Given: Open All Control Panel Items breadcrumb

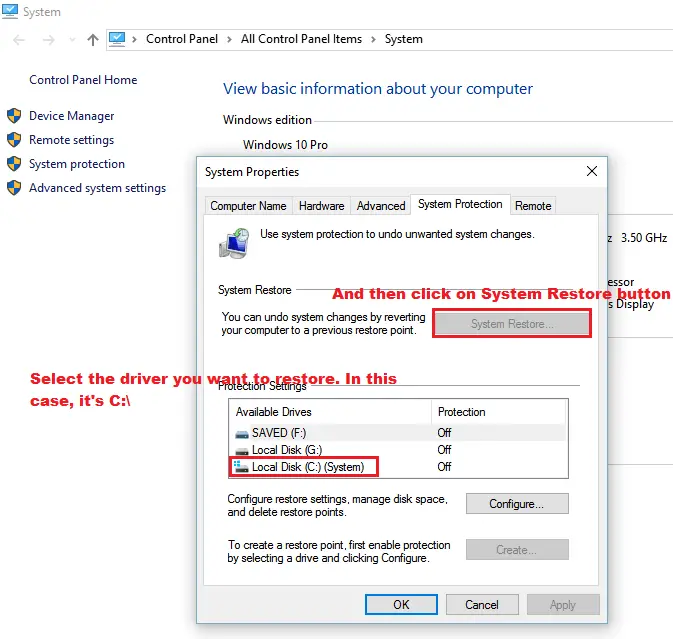Looking at the screenshot, I should coord(301,39).
